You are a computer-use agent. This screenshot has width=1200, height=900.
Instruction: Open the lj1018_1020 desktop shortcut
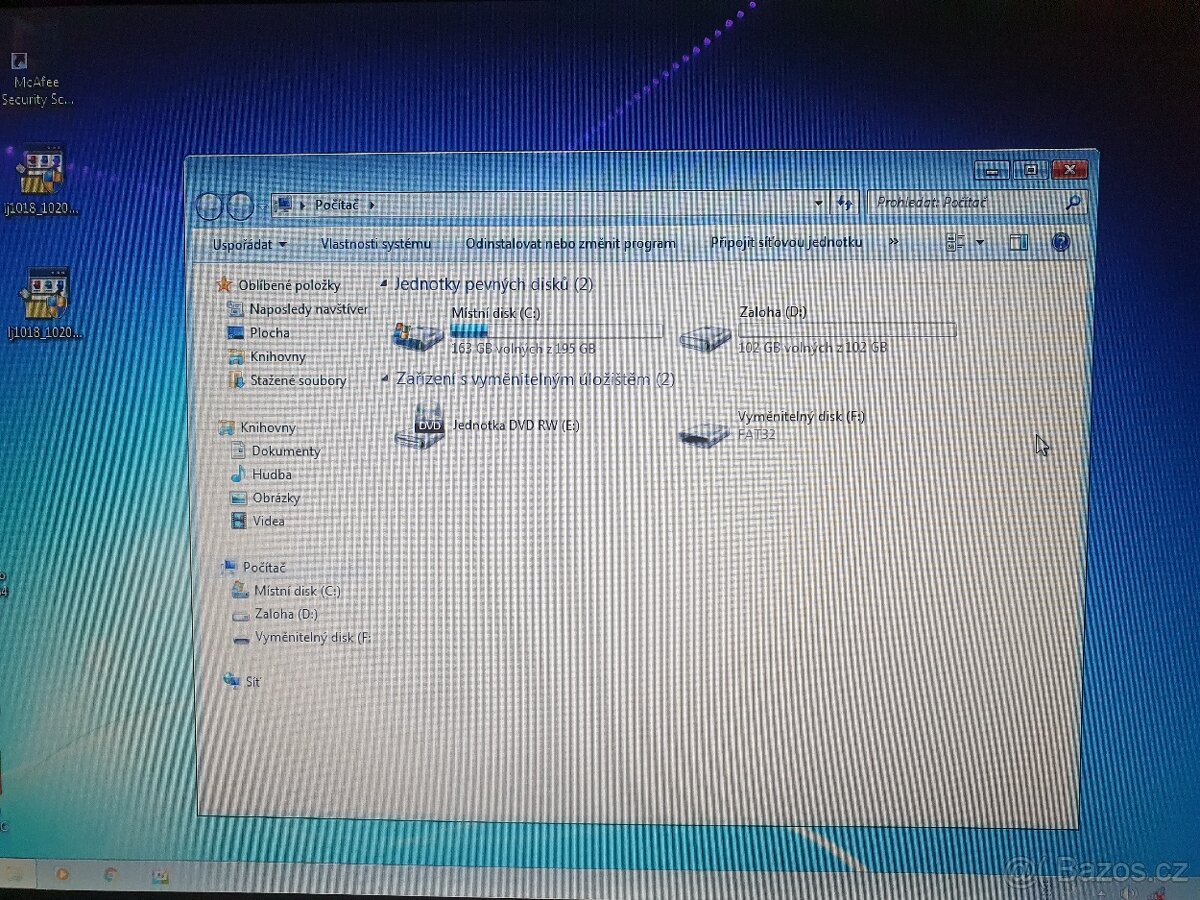tap(40, 170)
